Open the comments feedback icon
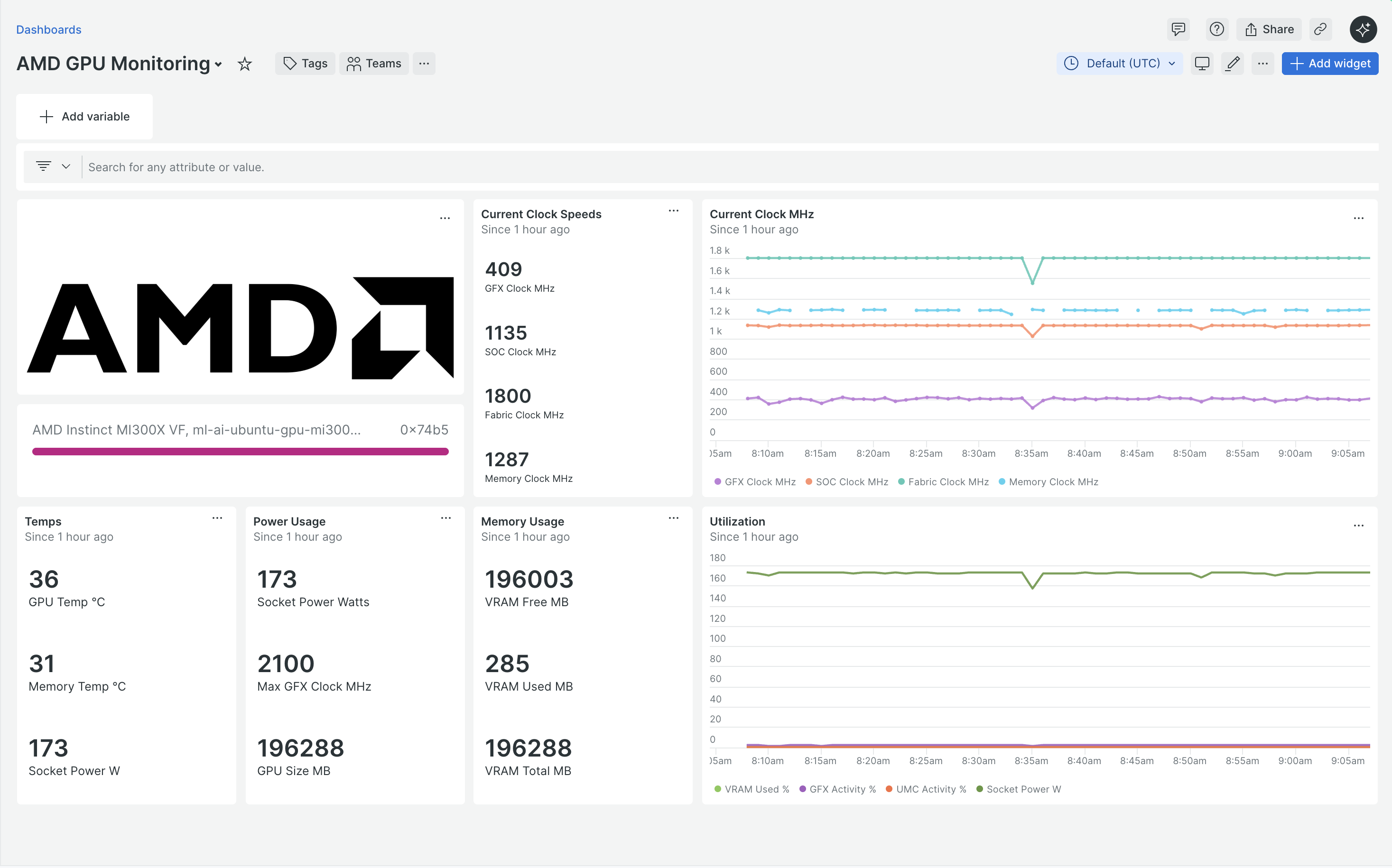1392x868 pixels. pos(1178,29)
